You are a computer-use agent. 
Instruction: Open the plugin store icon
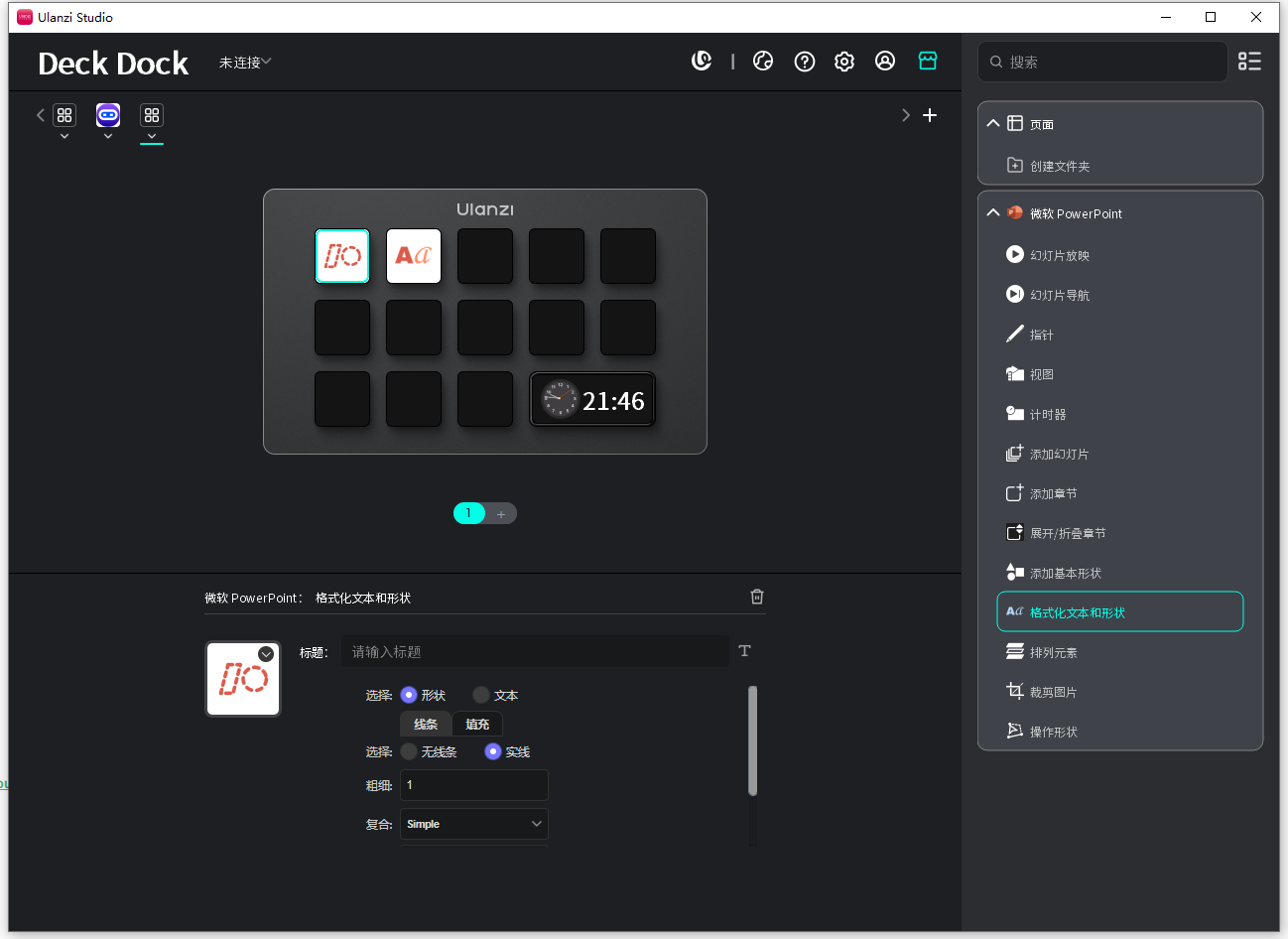click(928, 62)
